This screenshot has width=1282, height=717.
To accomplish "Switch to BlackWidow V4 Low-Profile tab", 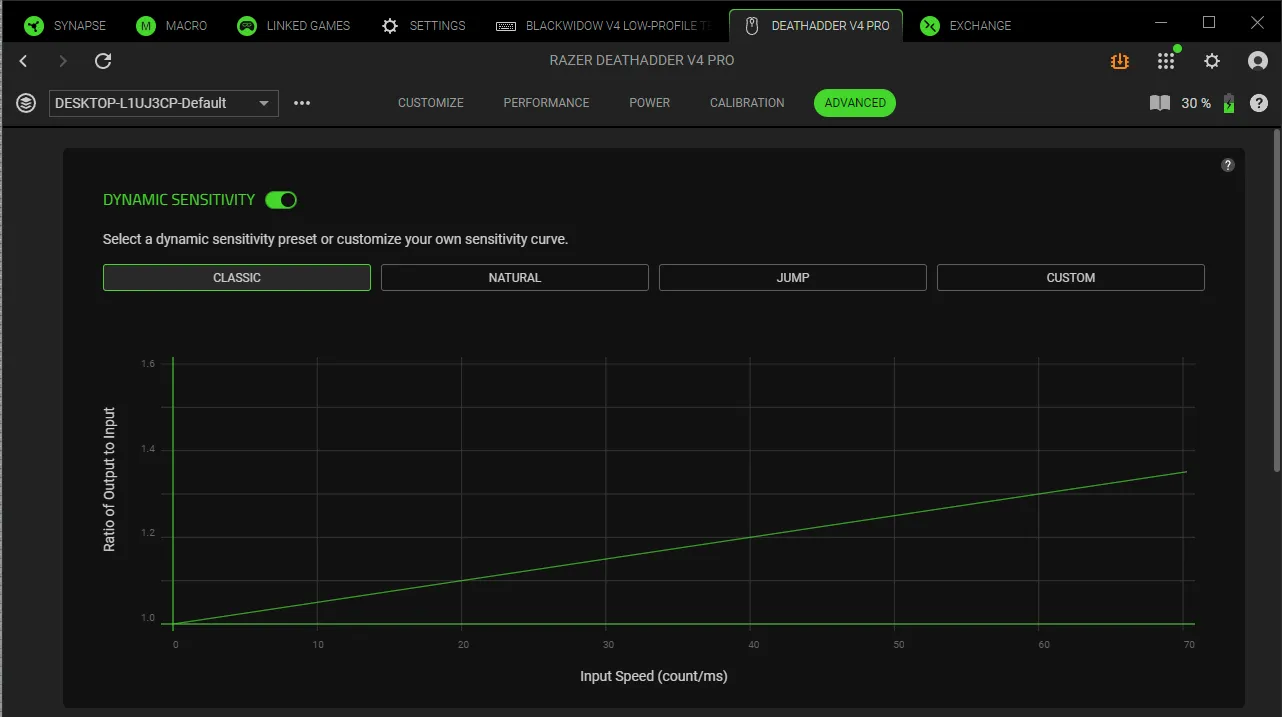I will pos(604,25).
